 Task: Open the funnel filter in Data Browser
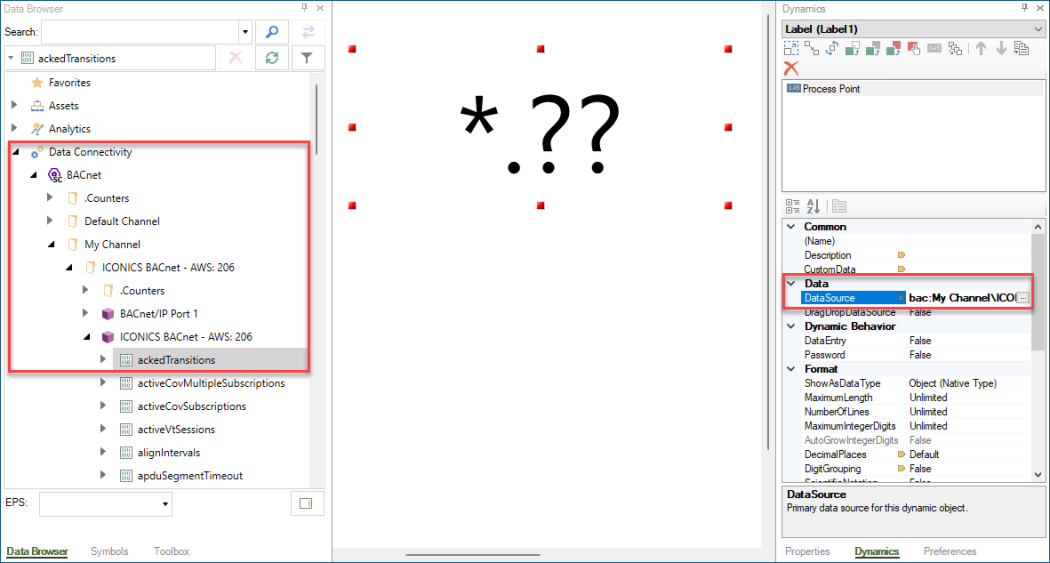[307, 58]
